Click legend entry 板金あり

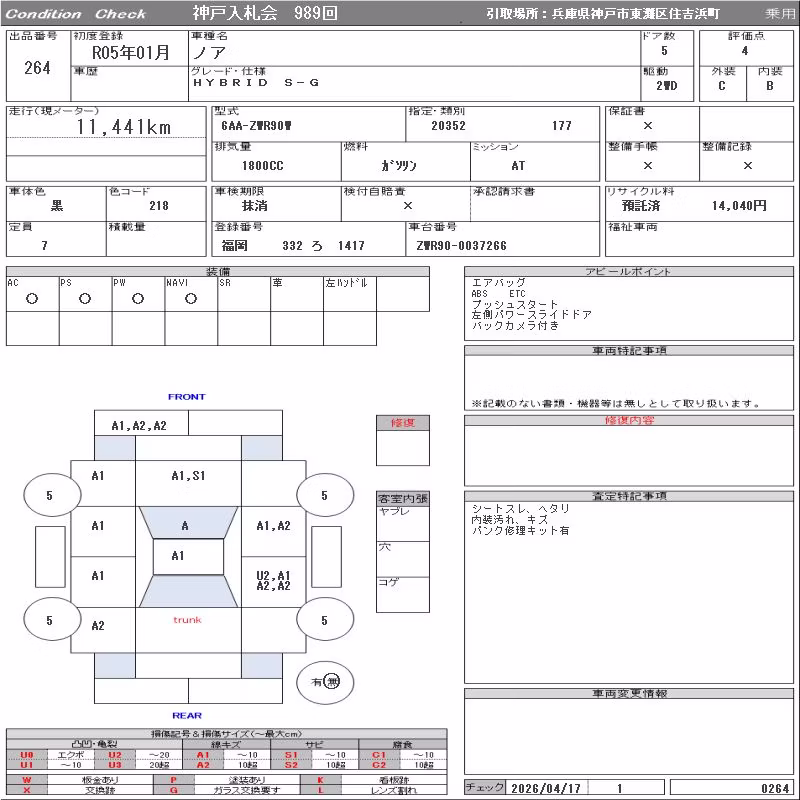[x=100, y=780]
